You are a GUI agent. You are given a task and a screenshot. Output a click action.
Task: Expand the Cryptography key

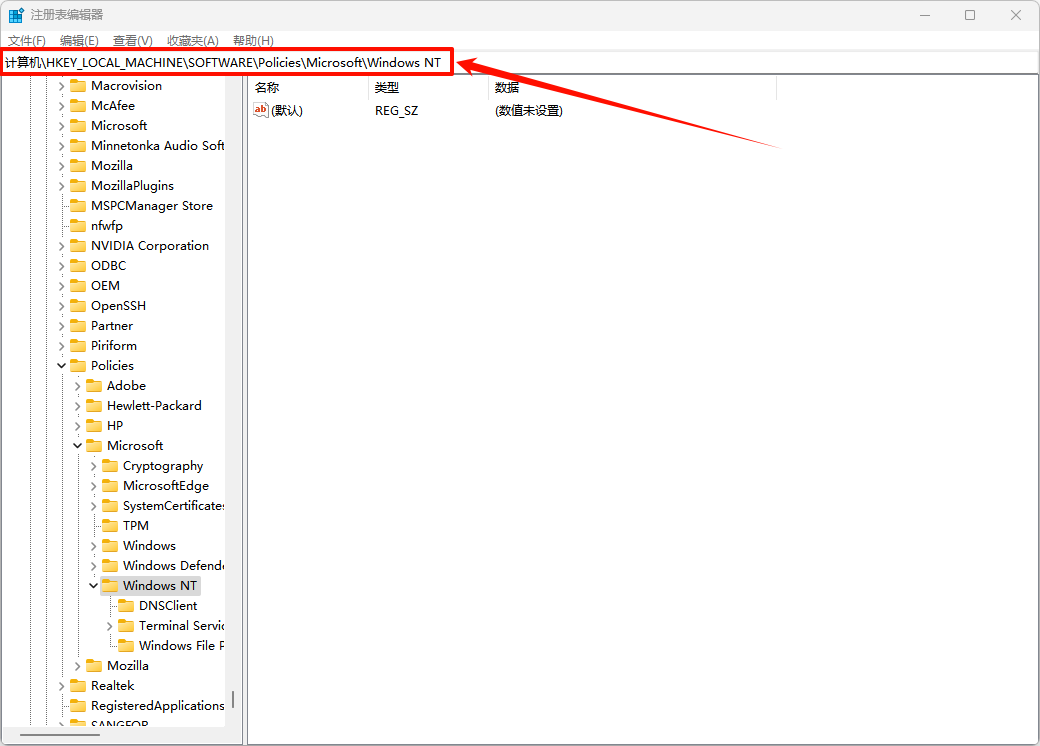point(94,466)
